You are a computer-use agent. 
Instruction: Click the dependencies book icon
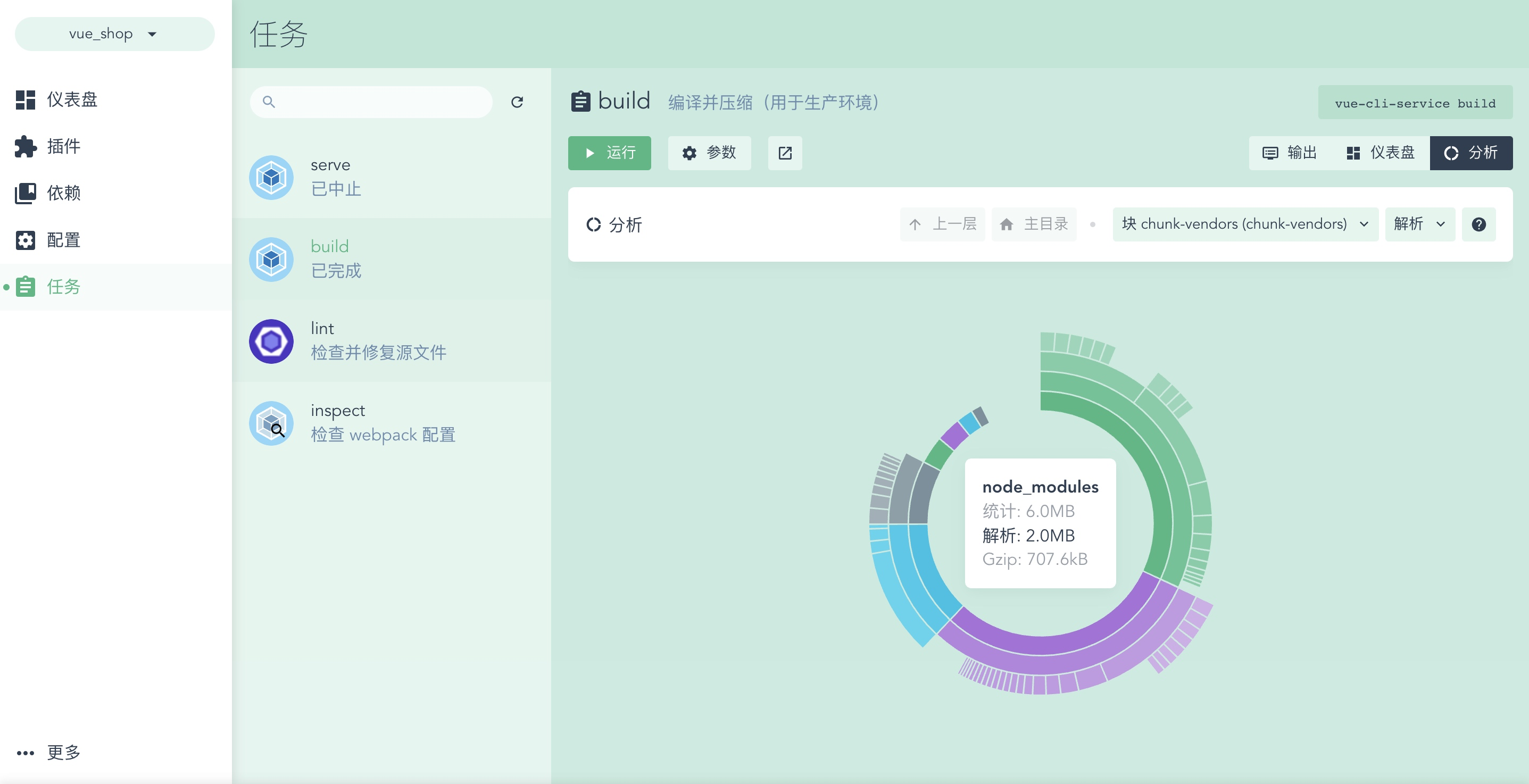[x=26, y=193]
